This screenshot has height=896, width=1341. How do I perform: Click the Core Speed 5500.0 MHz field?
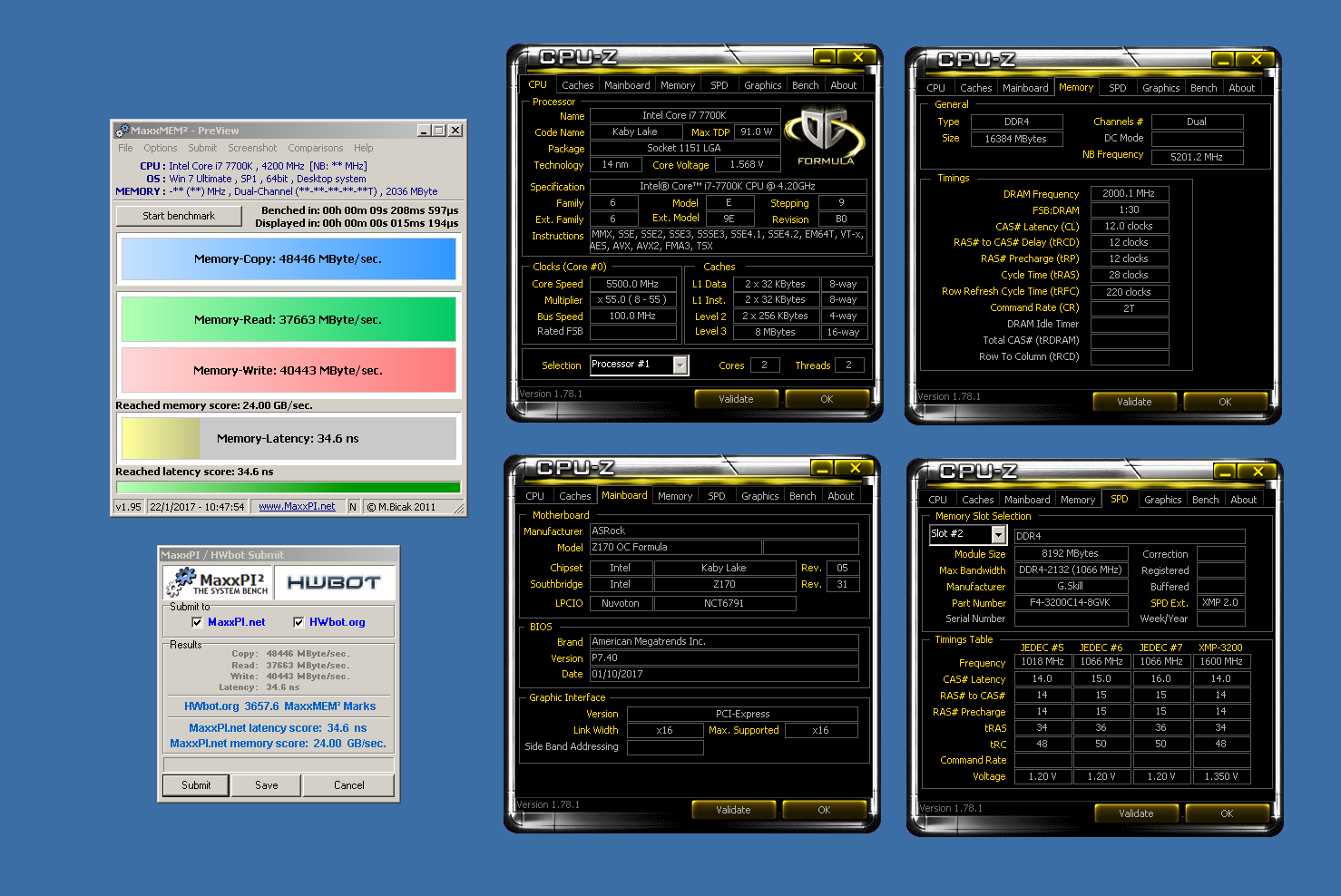coord(633,284)
